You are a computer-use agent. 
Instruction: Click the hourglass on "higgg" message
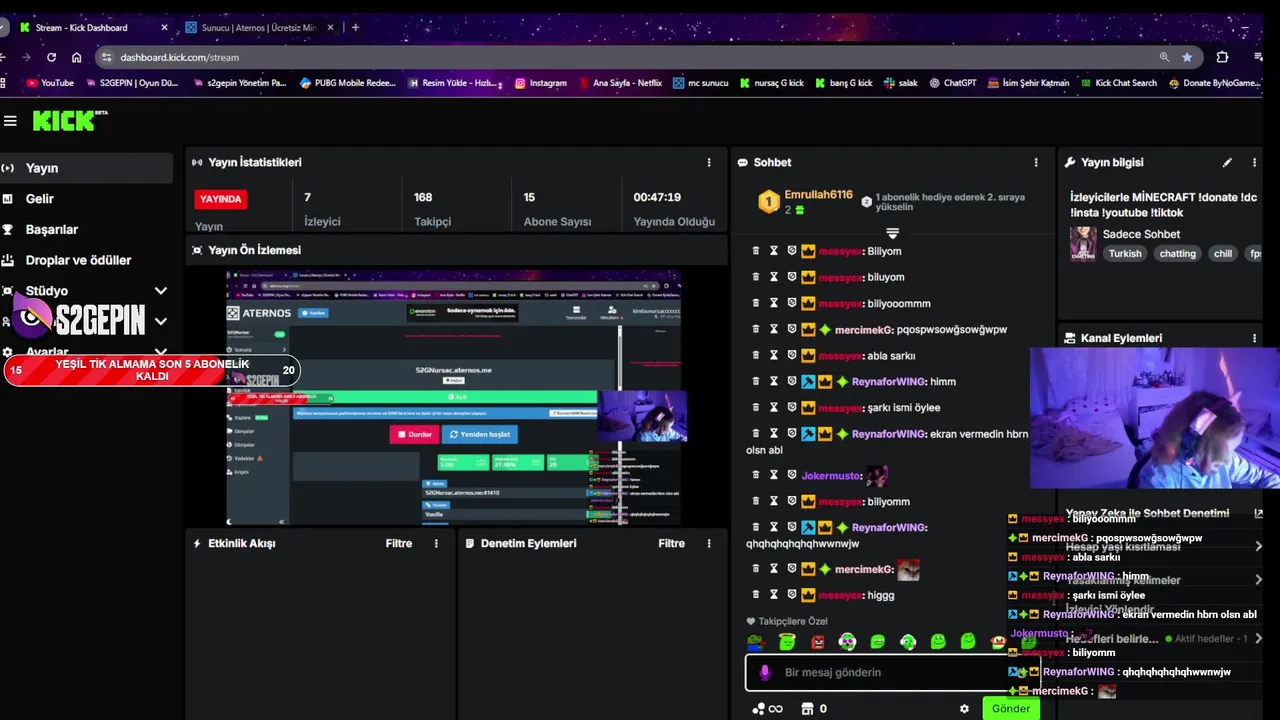point(773,594)
